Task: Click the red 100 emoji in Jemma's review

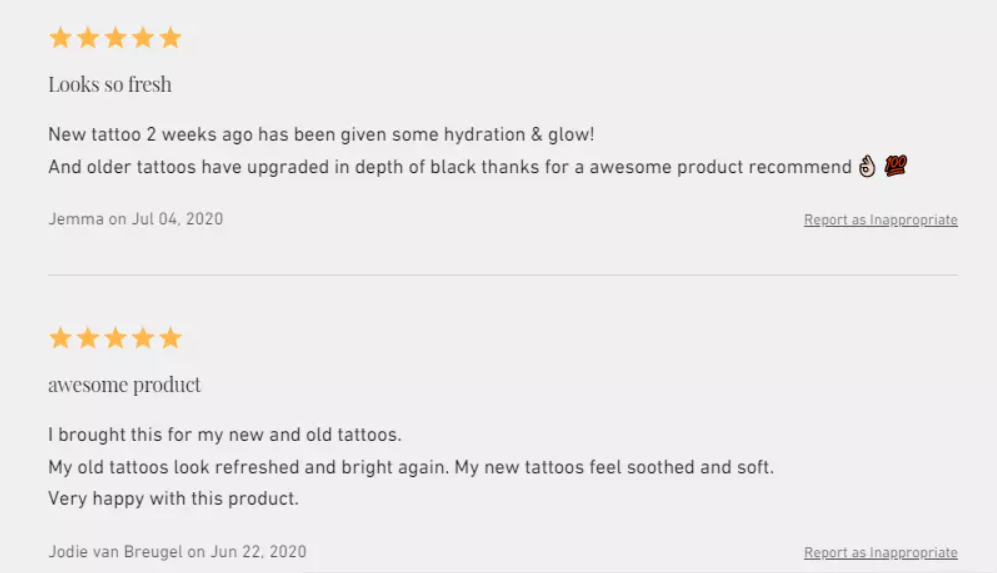Action: (x=896, y=167)
